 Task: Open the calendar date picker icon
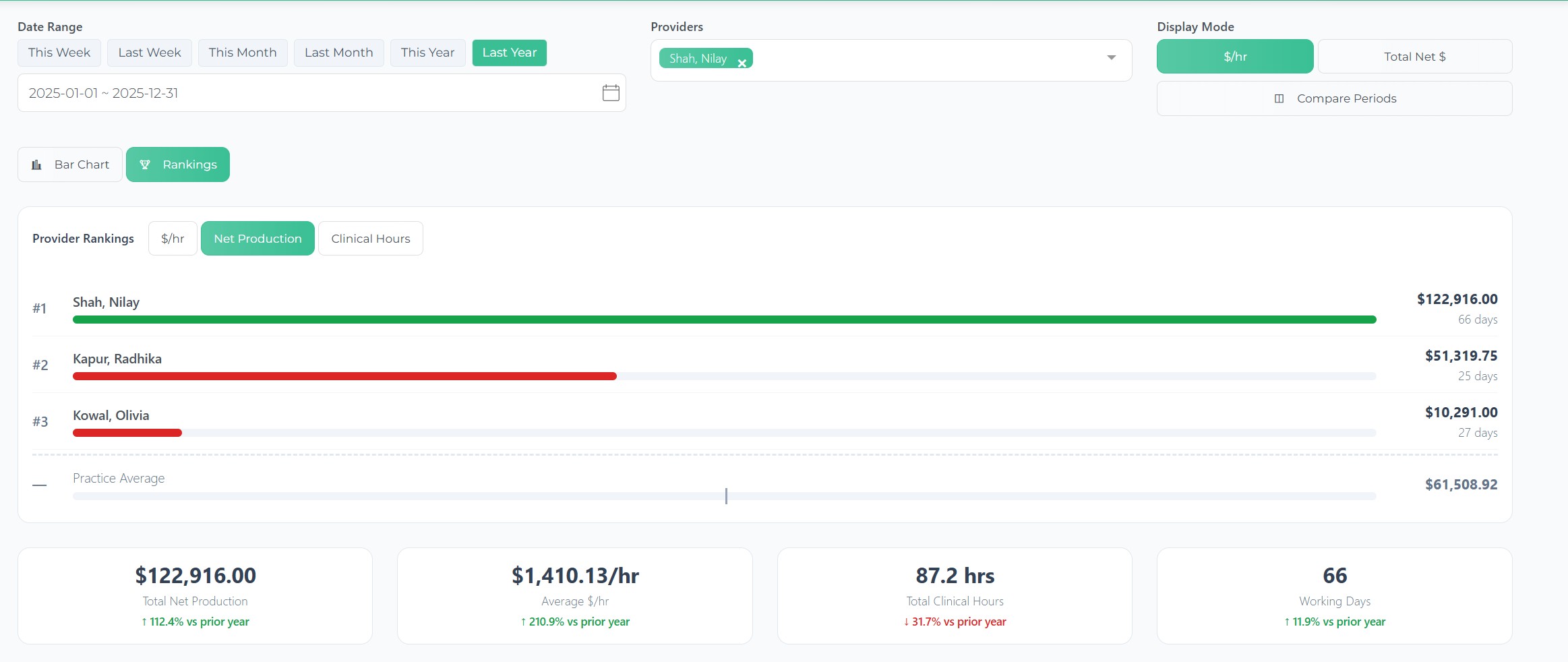[x=611, y=93]
